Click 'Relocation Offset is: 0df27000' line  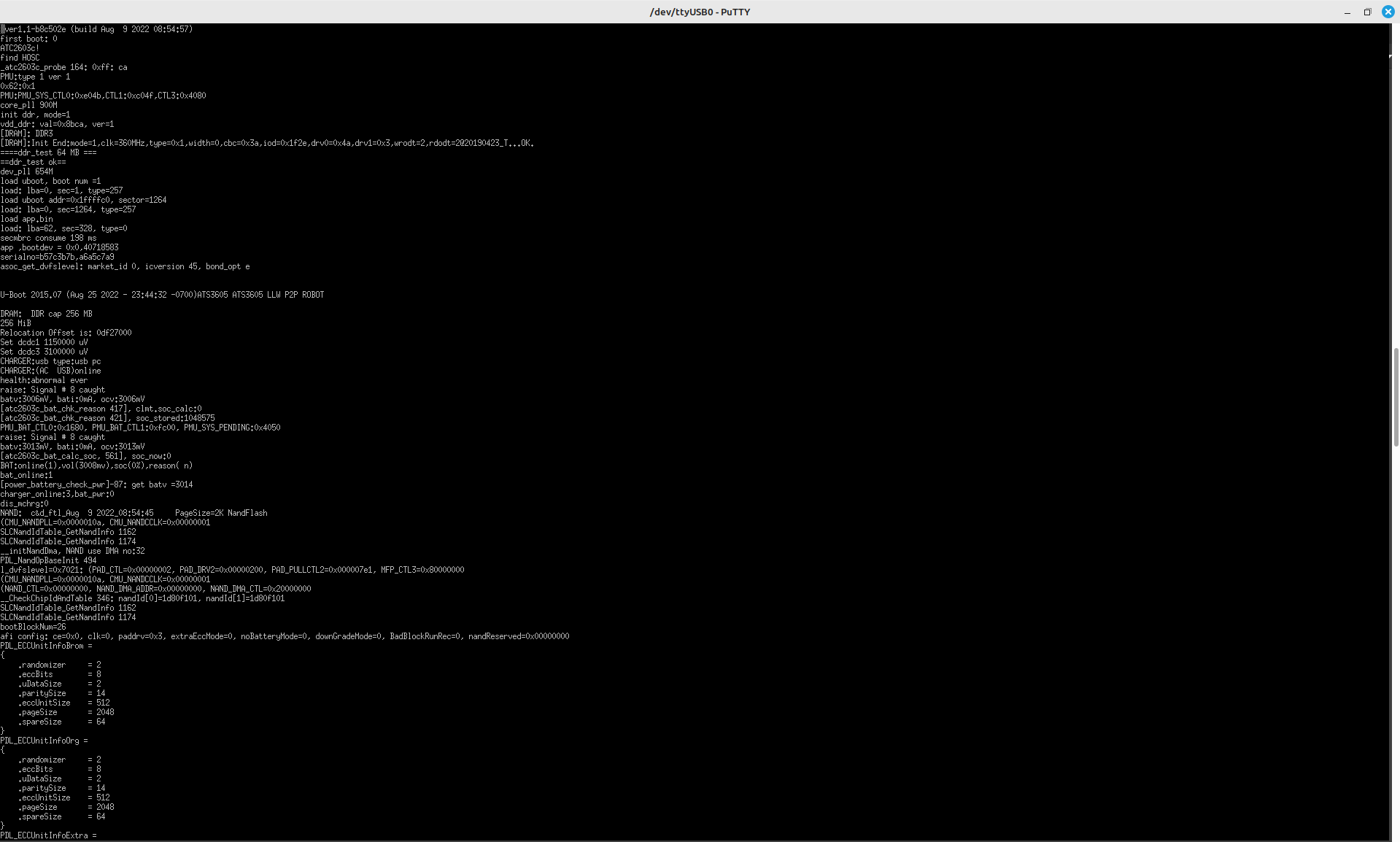tap(66, 333)
